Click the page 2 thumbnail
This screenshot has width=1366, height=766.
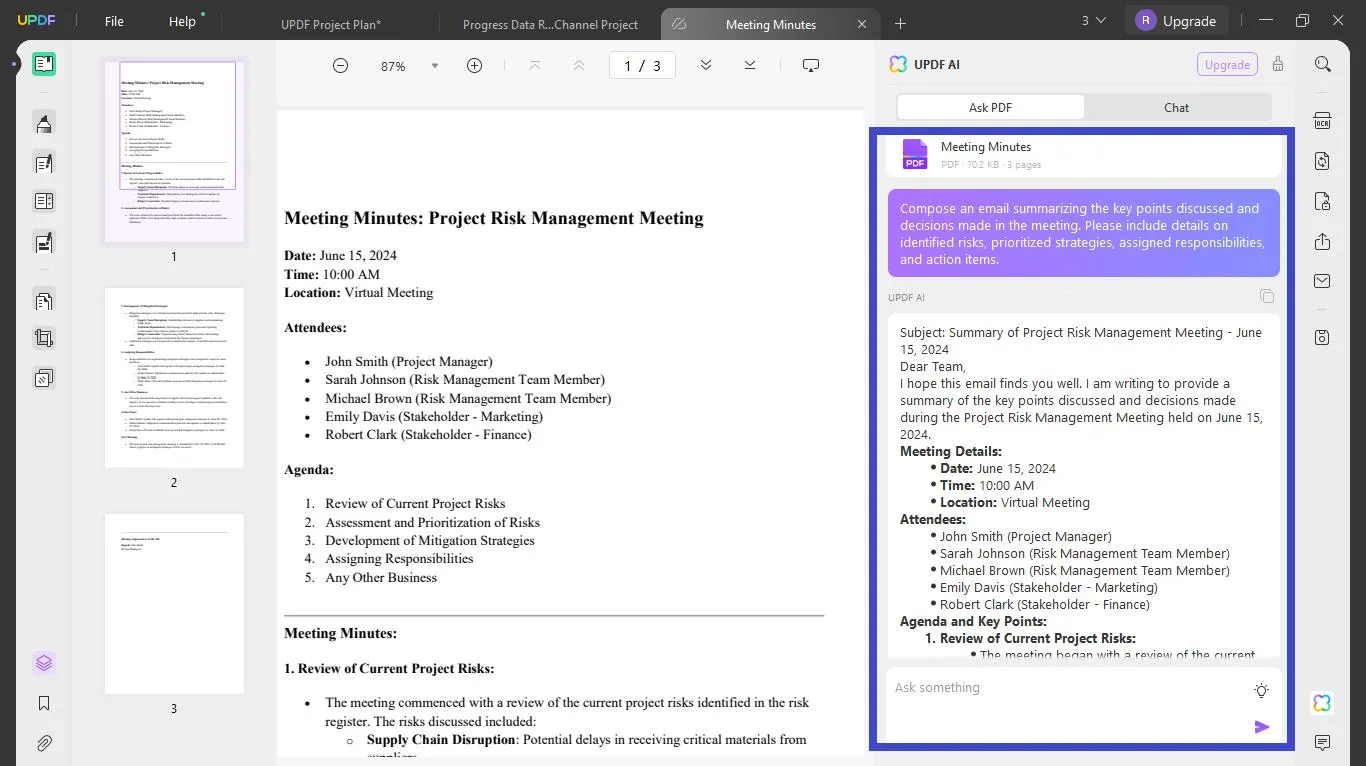tap(174, 377)
